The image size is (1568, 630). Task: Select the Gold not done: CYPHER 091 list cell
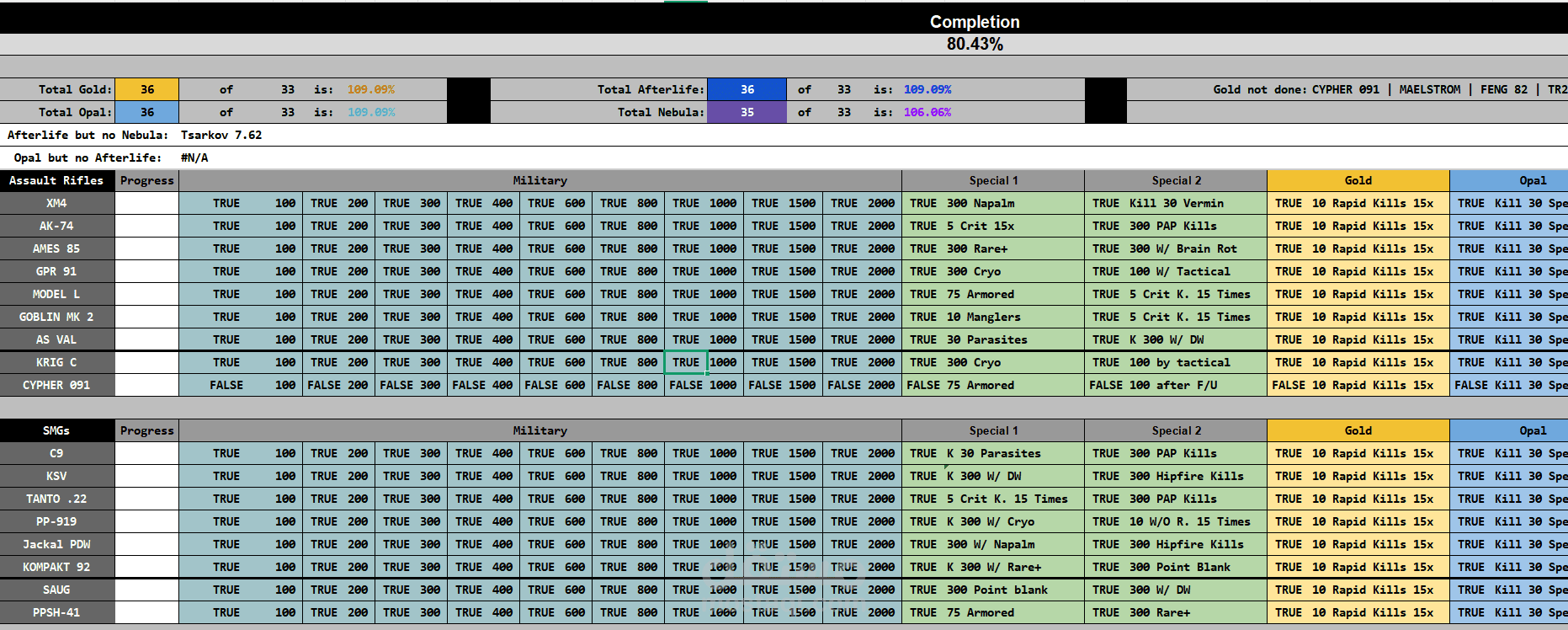click(x=1347, y=89)
